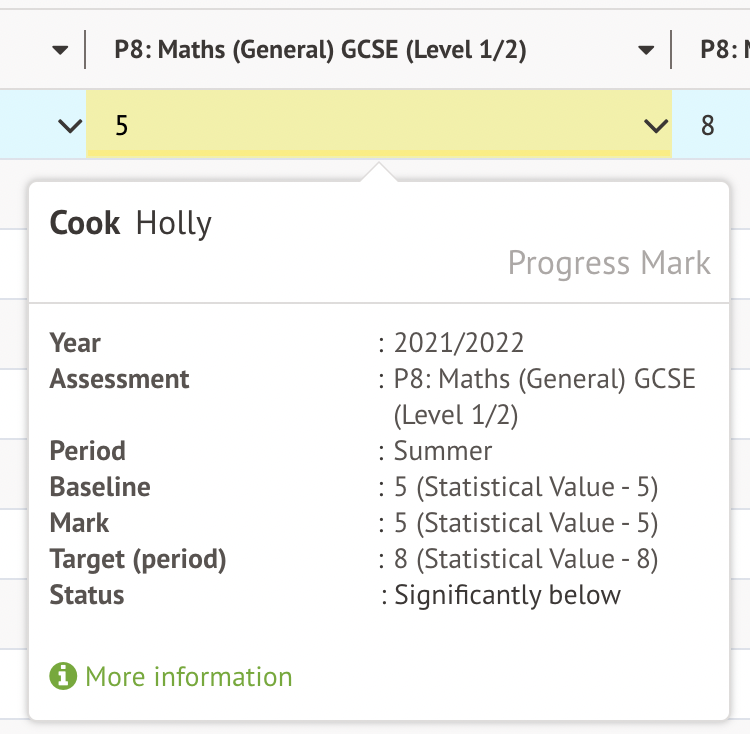Screen dimensions: 750x734
Task: Click the green info icon beside More information
Action: [63, 676]
